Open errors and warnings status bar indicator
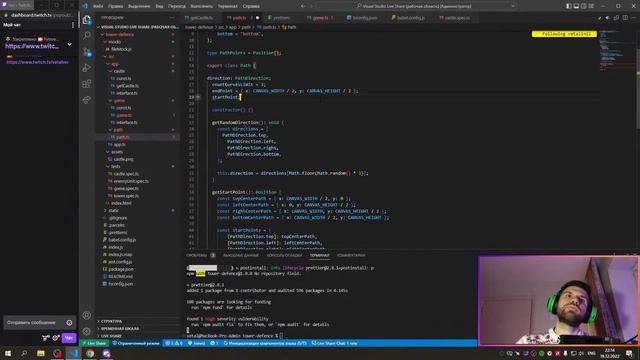The height and width of the screenshot is (360, 640). (174, 343)
